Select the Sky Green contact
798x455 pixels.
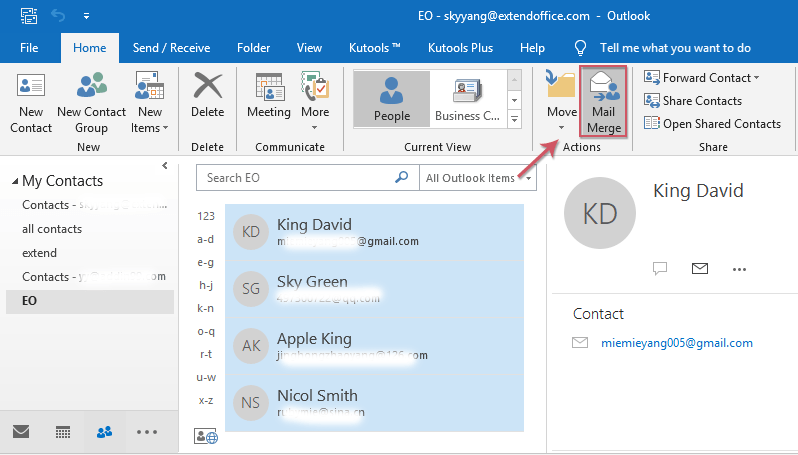[x=375, y=290]
